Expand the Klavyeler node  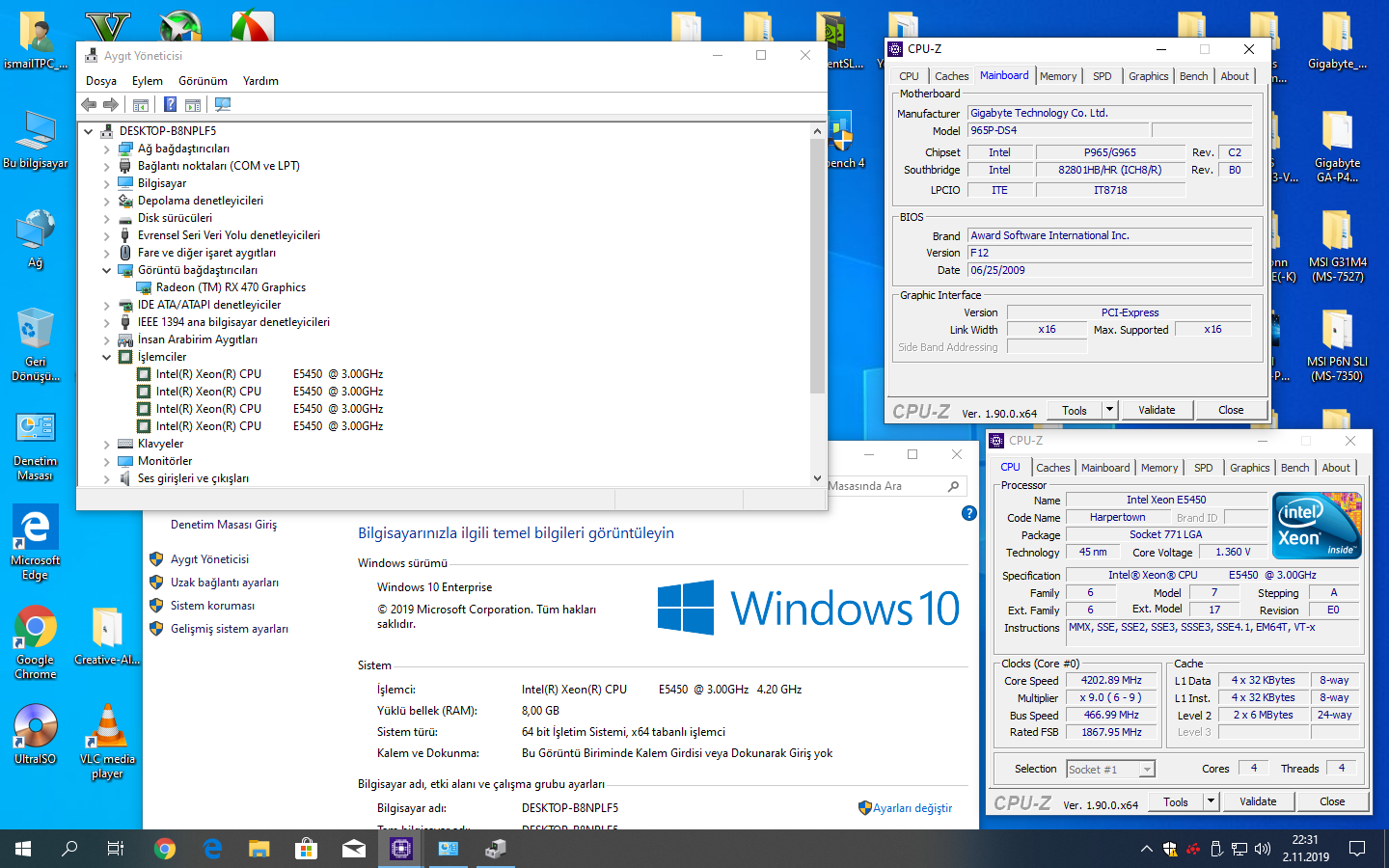[106, 445]
